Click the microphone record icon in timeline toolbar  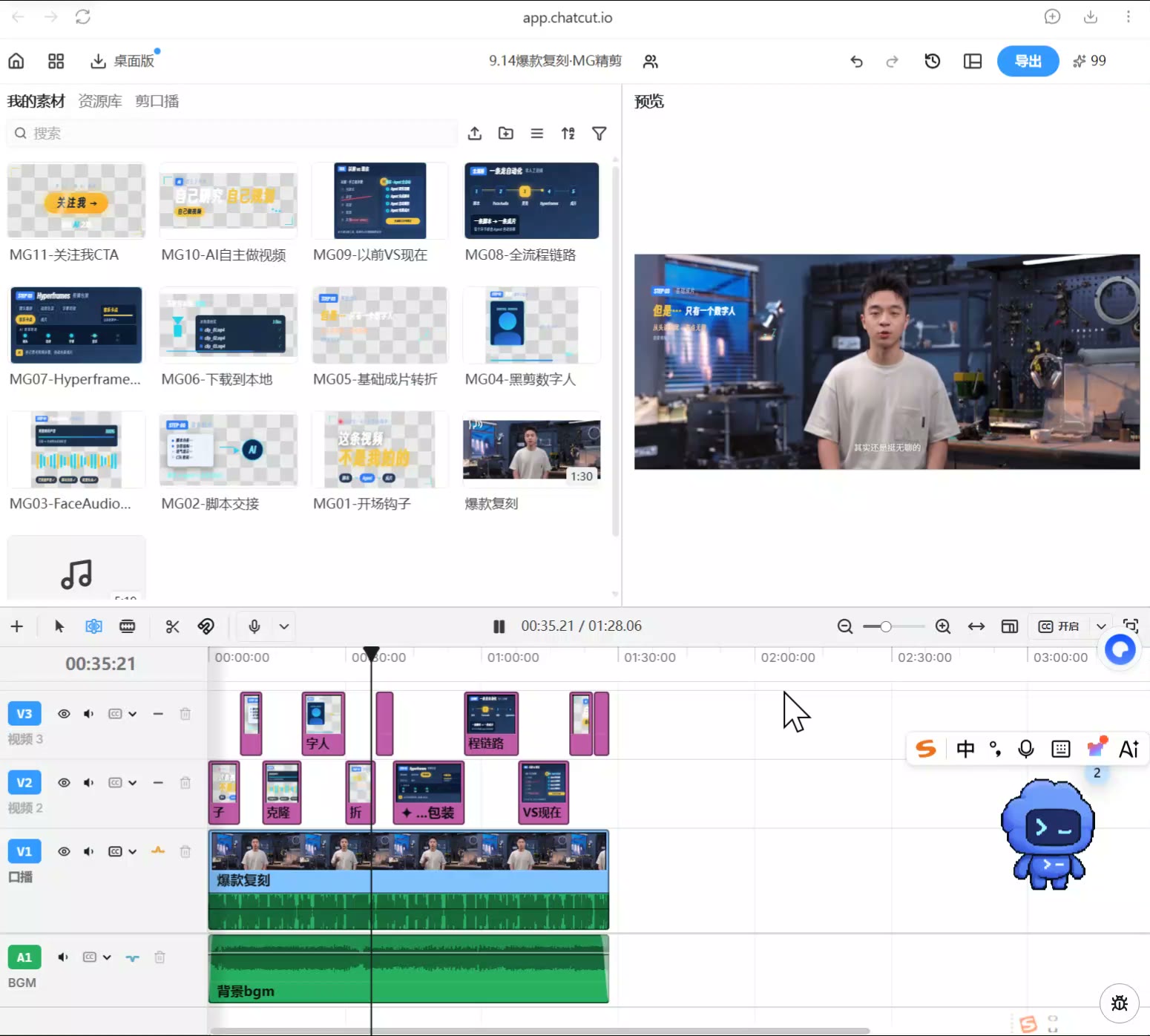coord(254,626)
